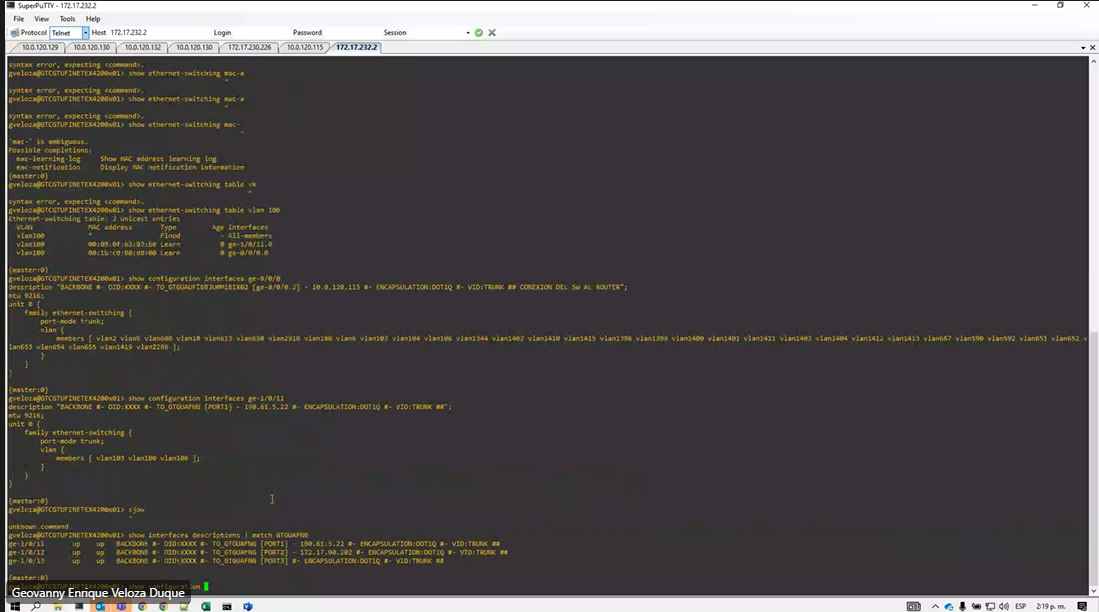Open the Tools menu
1099x612 pixels.
point(67,19)
